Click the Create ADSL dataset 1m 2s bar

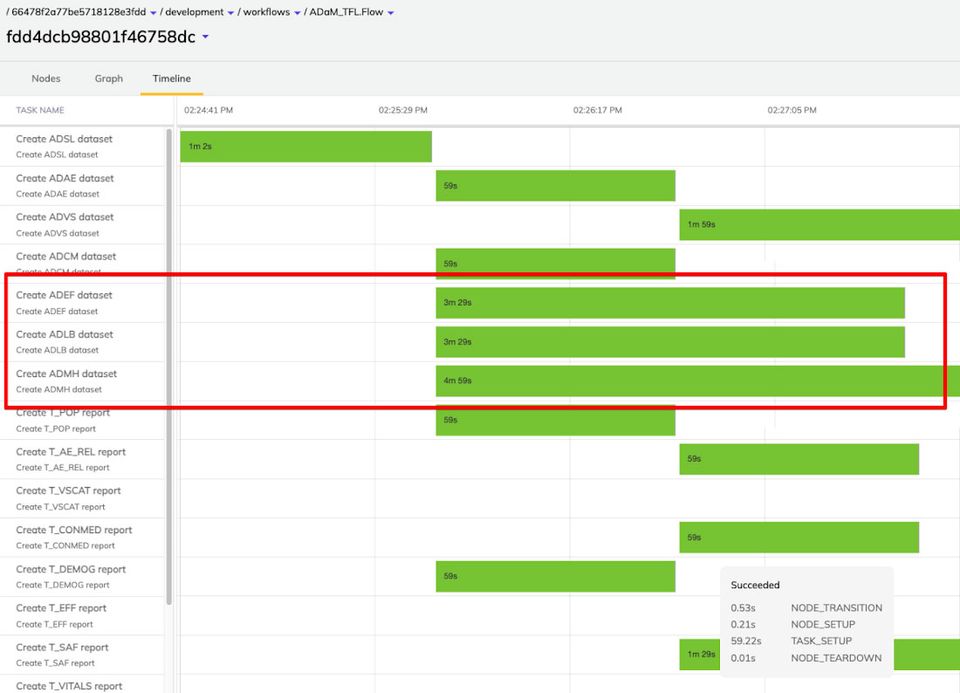[305, 146]
